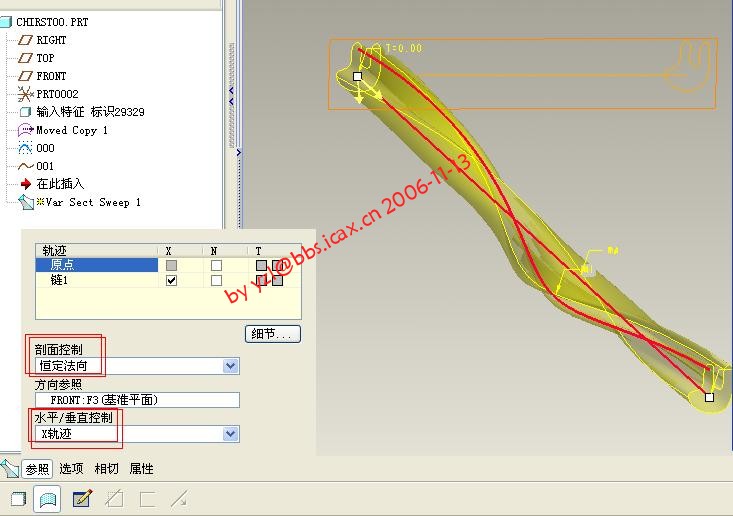The width and height of the screenshot is (733, 516).
Task: Select PRT0002 in the model tree
Action: (x=57, y=94)
